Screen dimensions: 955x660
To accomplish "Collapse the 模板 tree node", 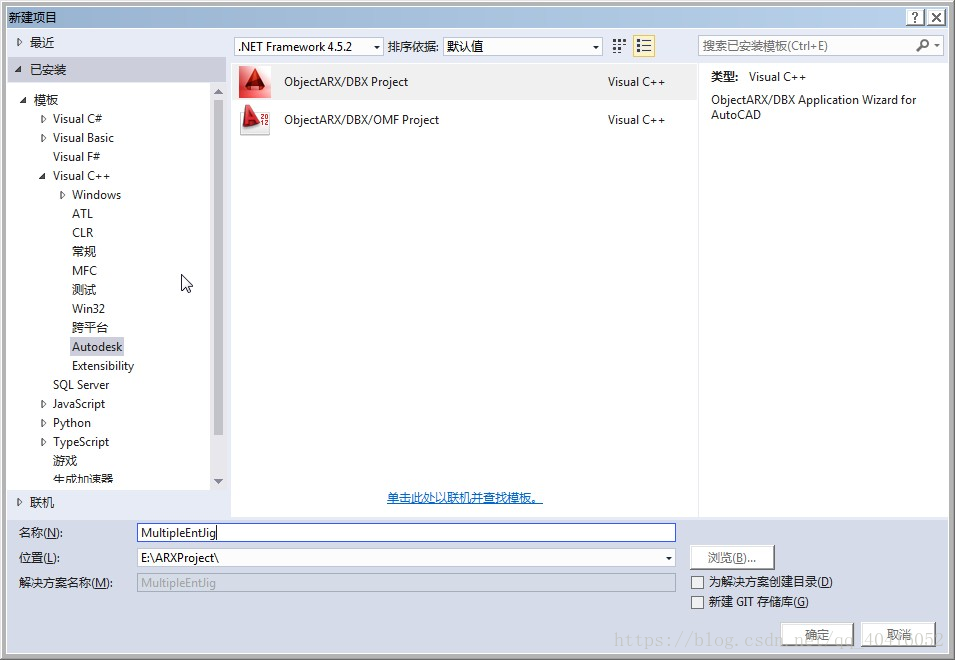I will 23,100.
